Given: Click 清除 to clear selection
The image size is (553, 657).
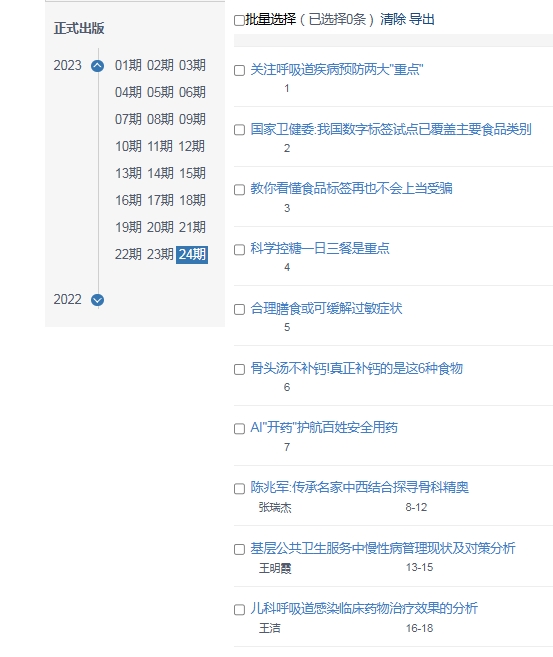Looking at the screenshot, I should click(x=393, y=19).
